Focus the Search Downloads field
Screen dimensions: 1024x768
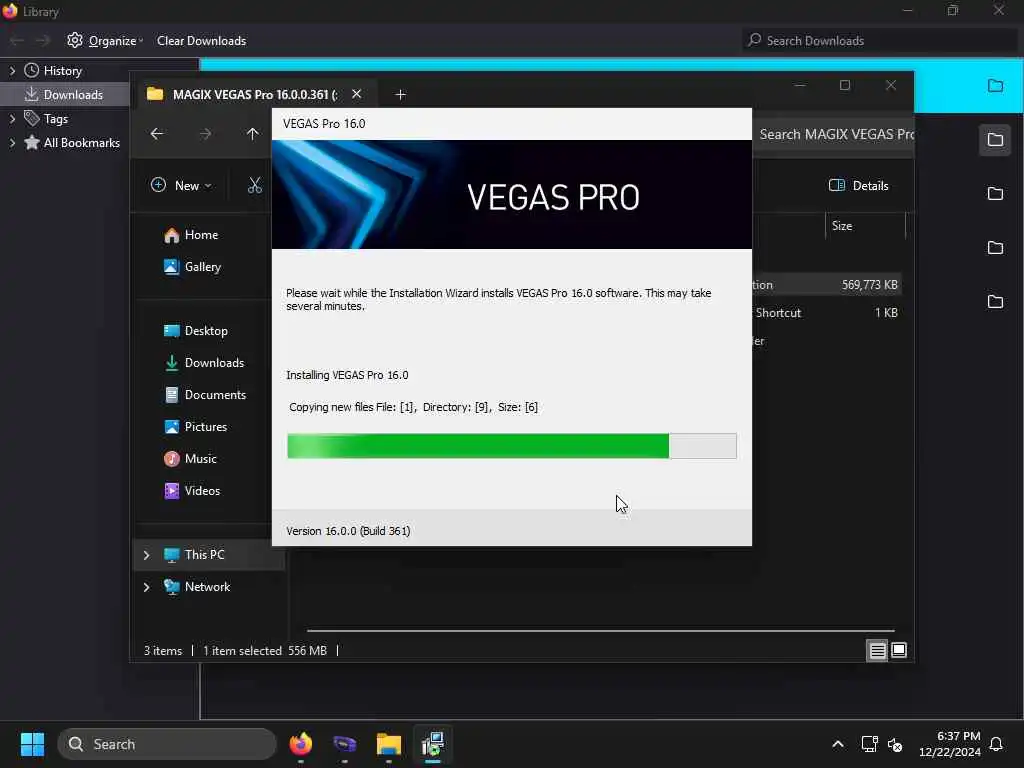pyautogui.click(x=880, y=40)
